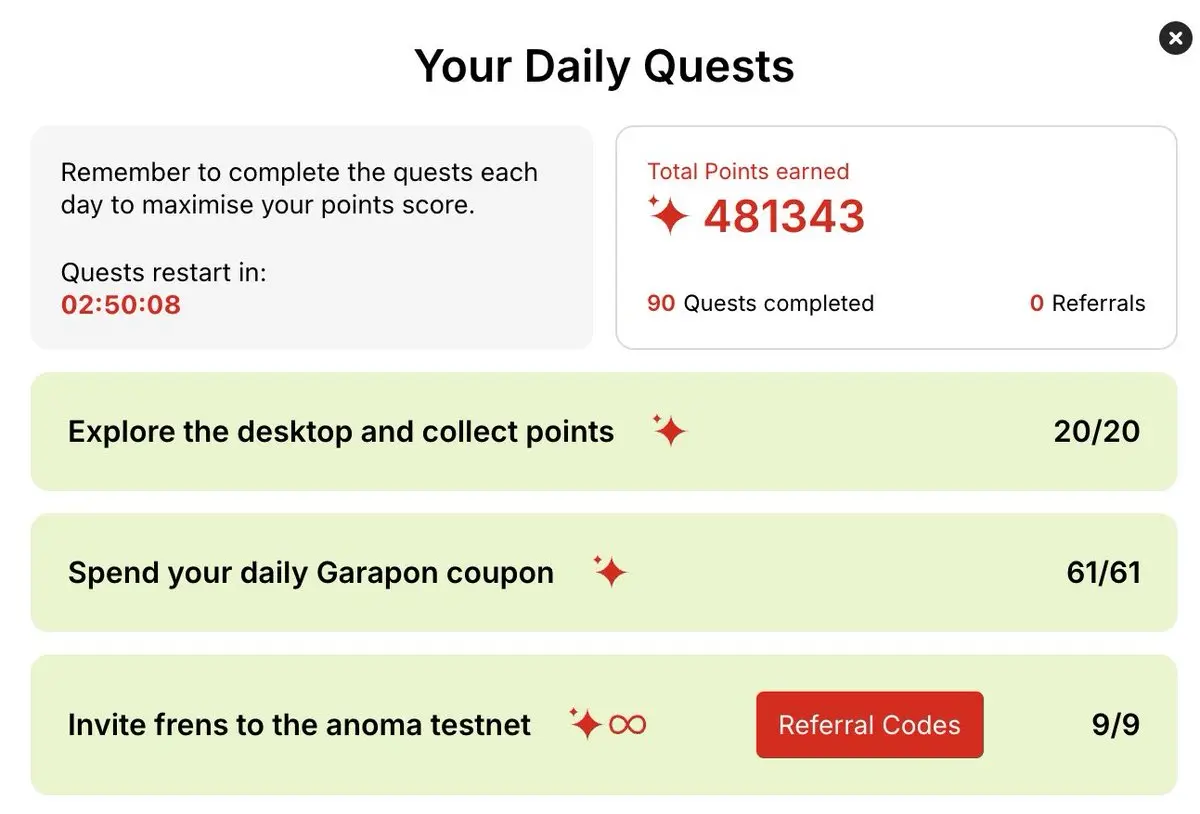This screenshot has height=814, width=1200.
Task: Click the 90 Quests completed stat
Action: pos(760,303)
